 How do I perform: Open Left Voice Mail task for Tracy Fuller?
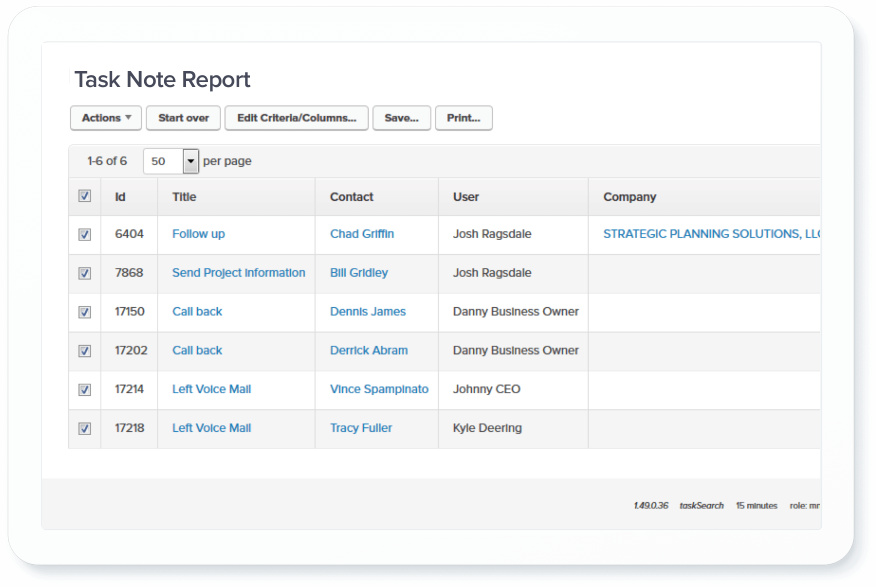[211, 428]
